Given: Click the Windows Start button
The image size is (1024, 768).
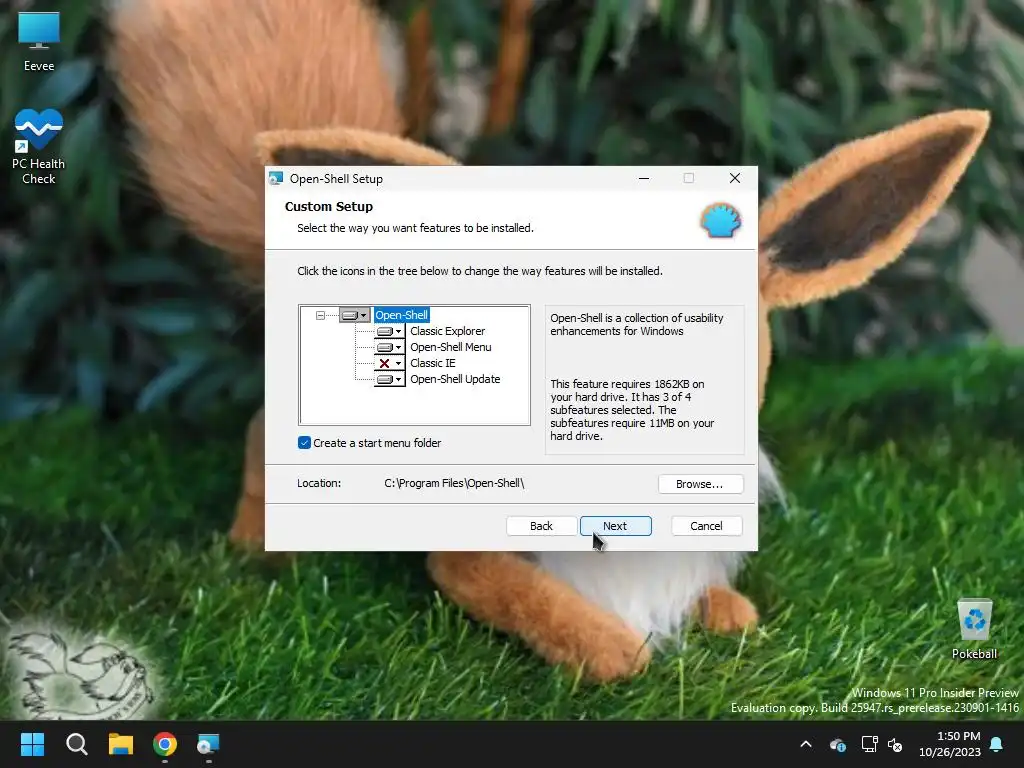Looking at the screenshot, I should coord(32,744).
